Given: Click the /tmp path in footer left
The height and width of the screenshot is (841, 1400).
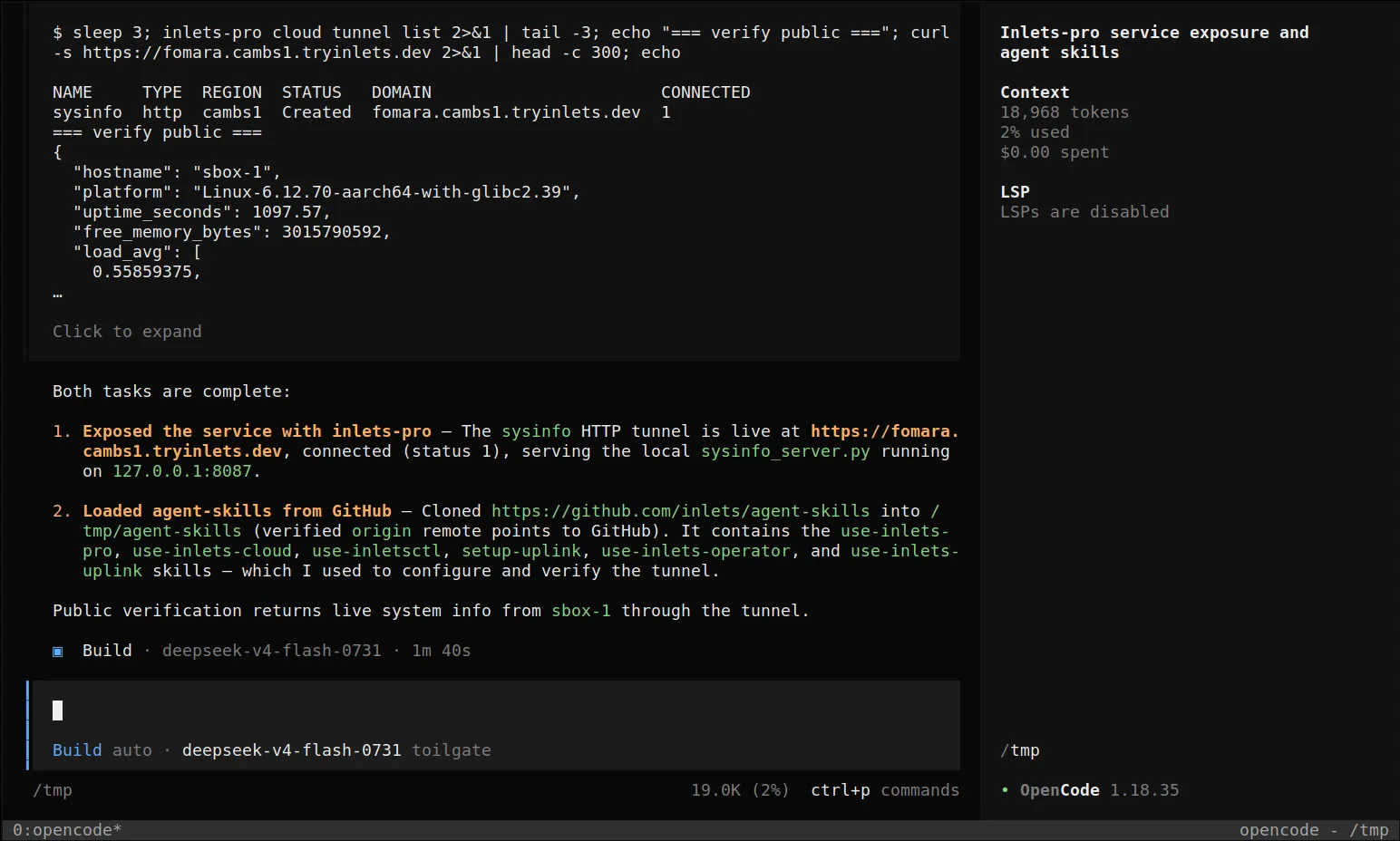Looking at the screenshot, I should [53, 790].
